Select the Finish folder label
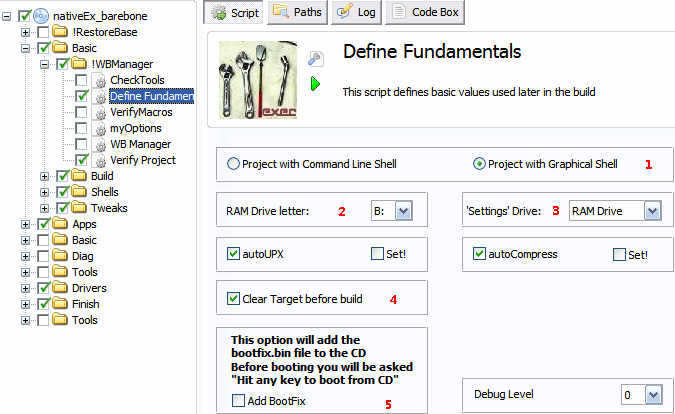Image resolution: width=675 pixels, height=414 pixels. pos(86,304)
